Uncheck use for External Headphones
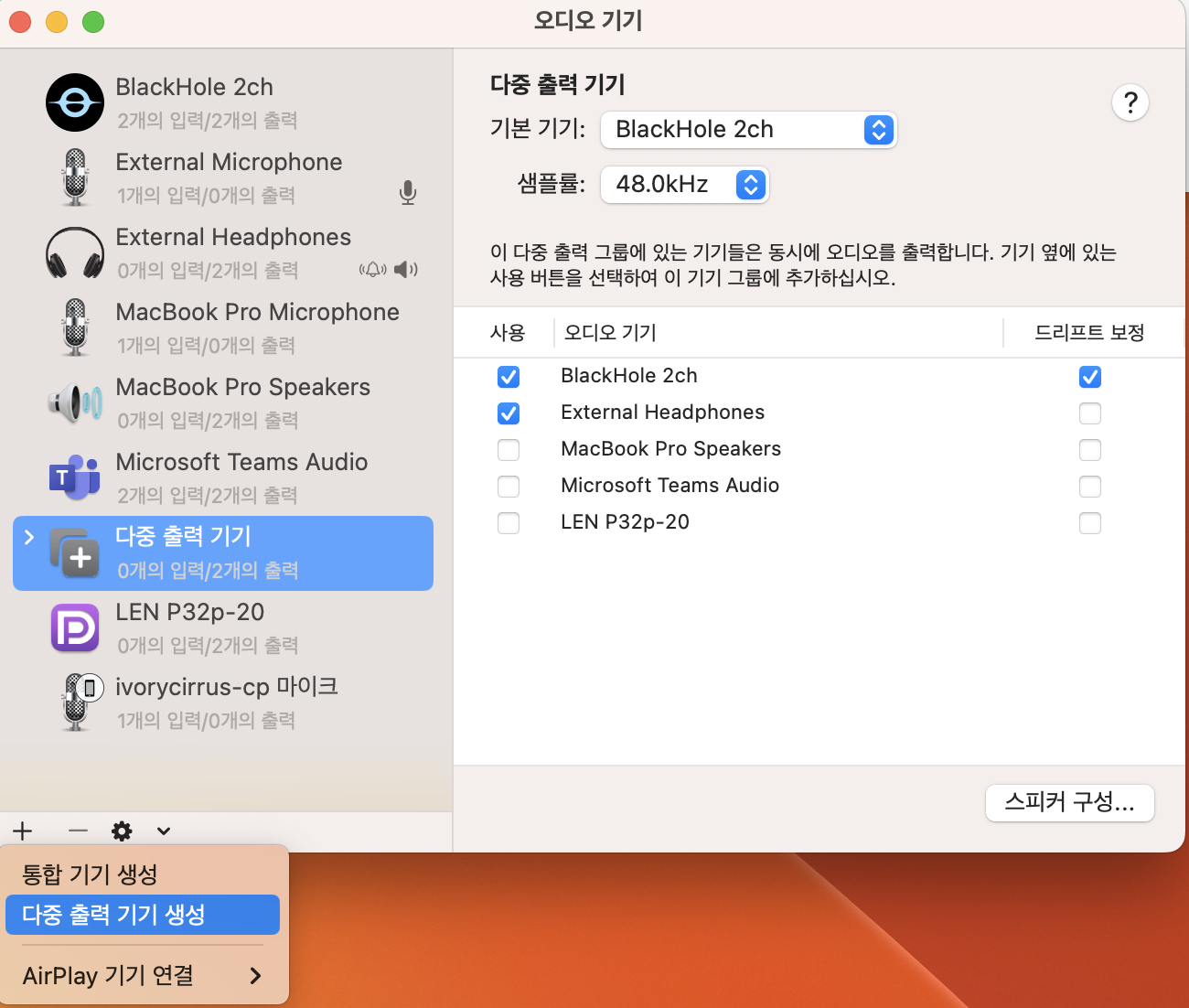1189x1008 pixels. coord(509,413)
